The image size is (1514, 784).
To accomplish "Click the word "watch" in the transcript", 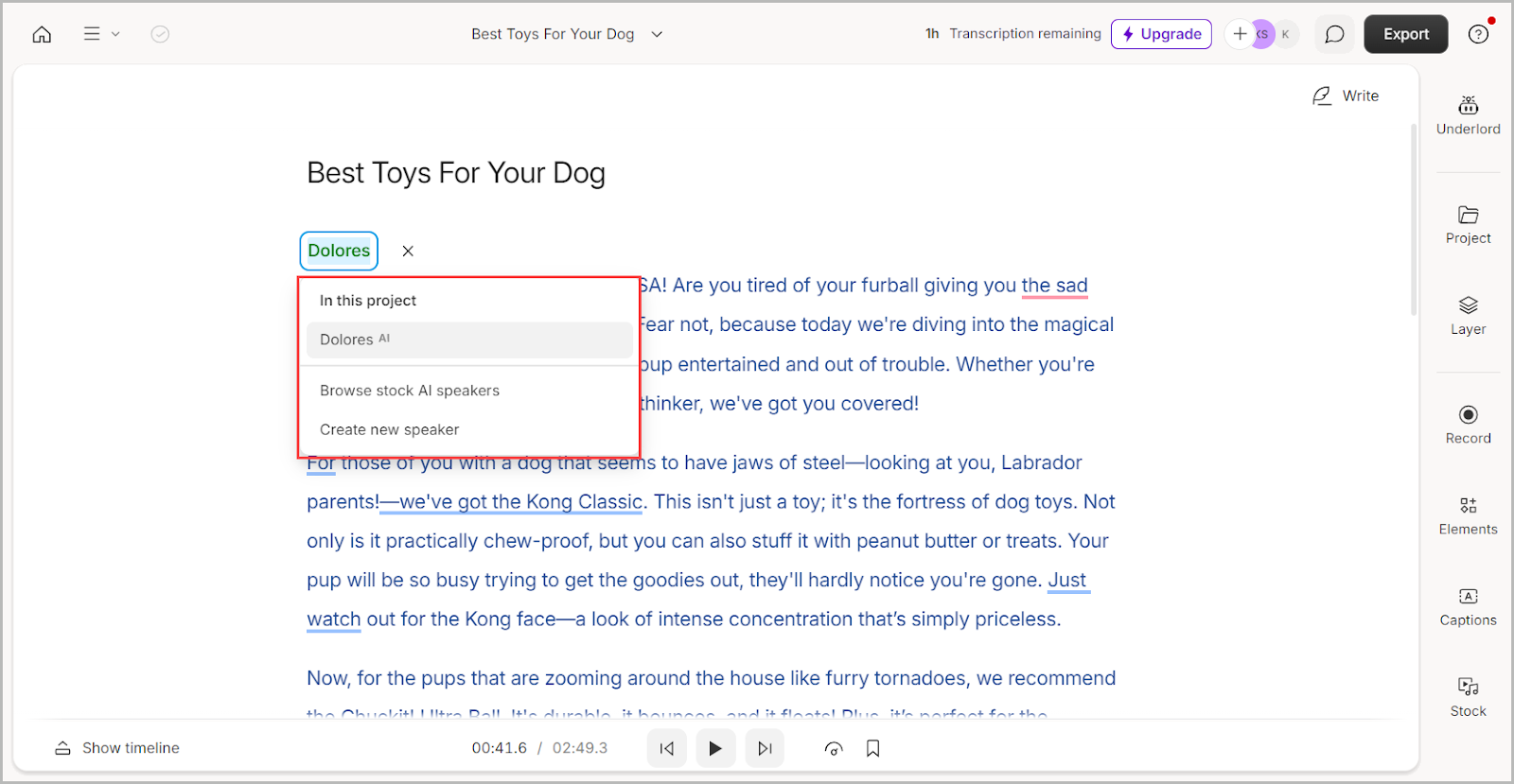I will click(x=333, y=619).
